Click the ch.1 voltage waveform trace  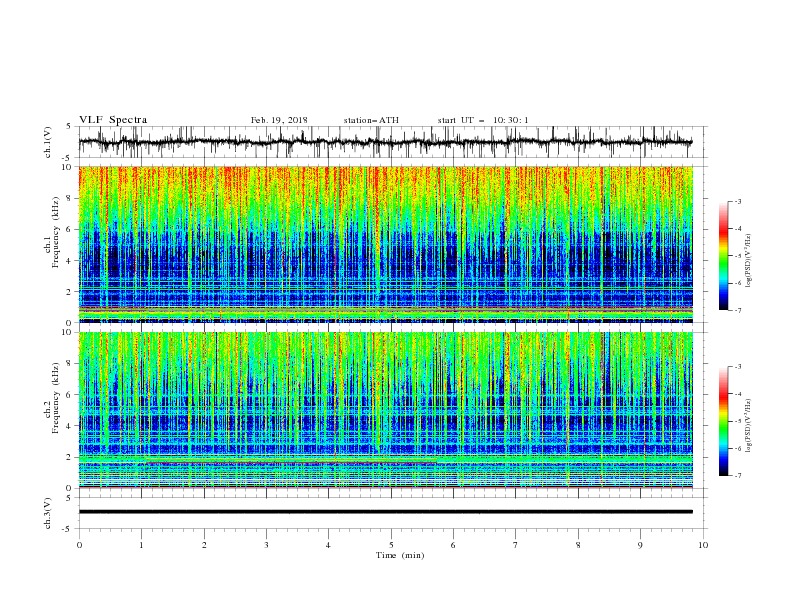tap(385, 142)
